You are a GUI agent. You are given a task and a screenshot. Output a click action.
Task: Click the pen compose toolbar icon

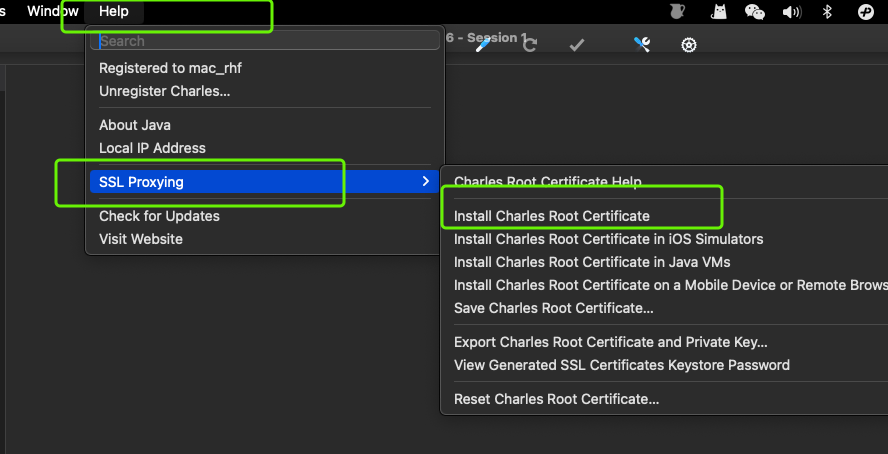(483, 45)
